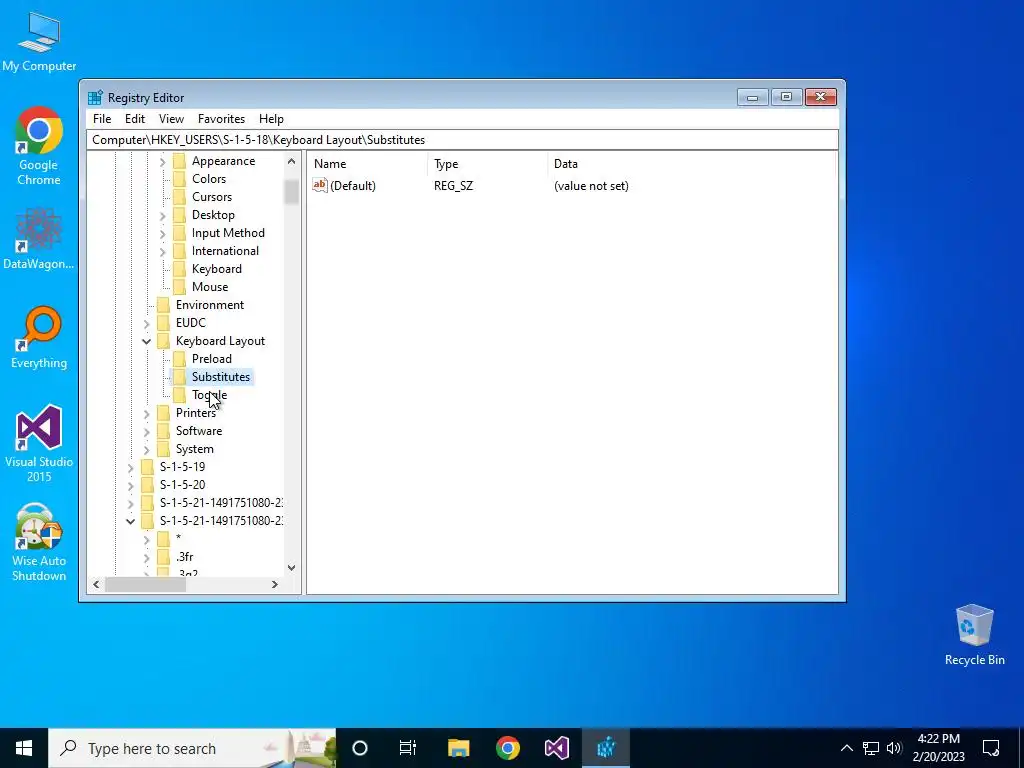Click the Data column header

click(692, 164)
